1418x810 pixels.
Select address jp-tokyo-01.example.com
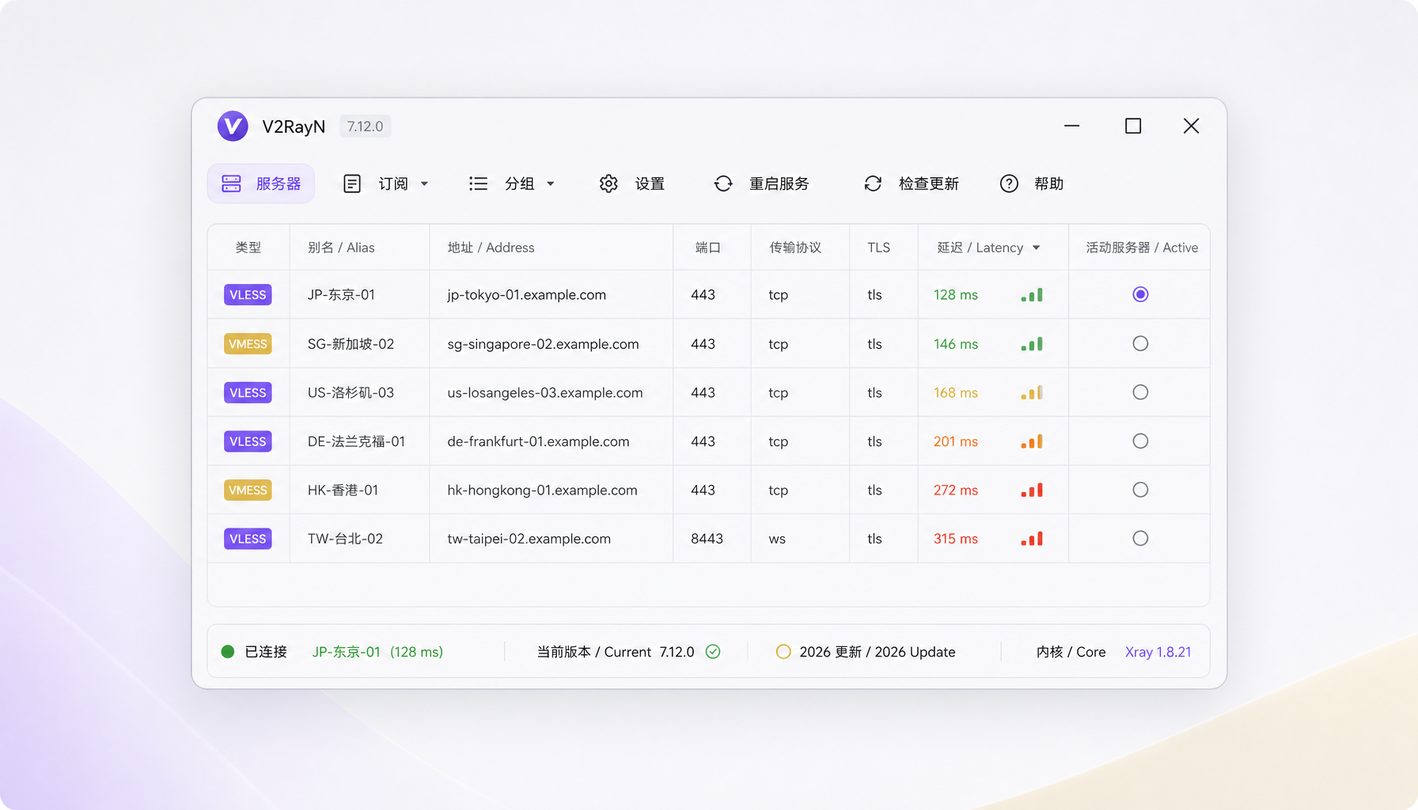(527, 295)
